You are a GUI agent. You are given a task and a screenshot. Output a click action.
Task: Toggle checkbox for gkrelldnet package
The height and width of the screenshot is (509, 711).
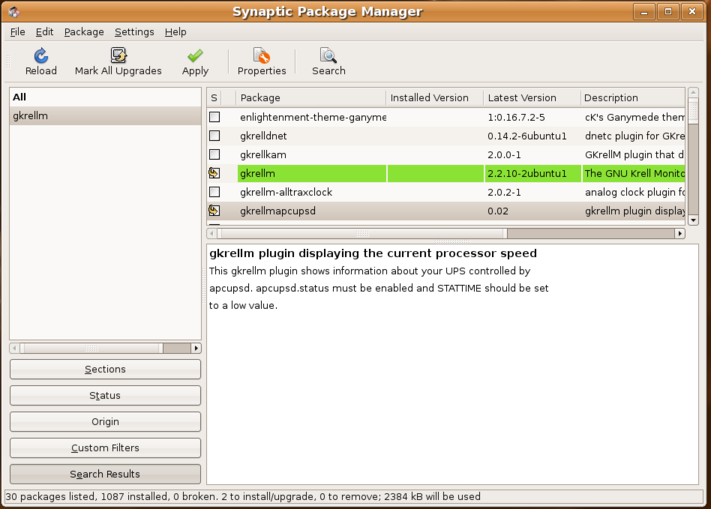pos(214,136)
